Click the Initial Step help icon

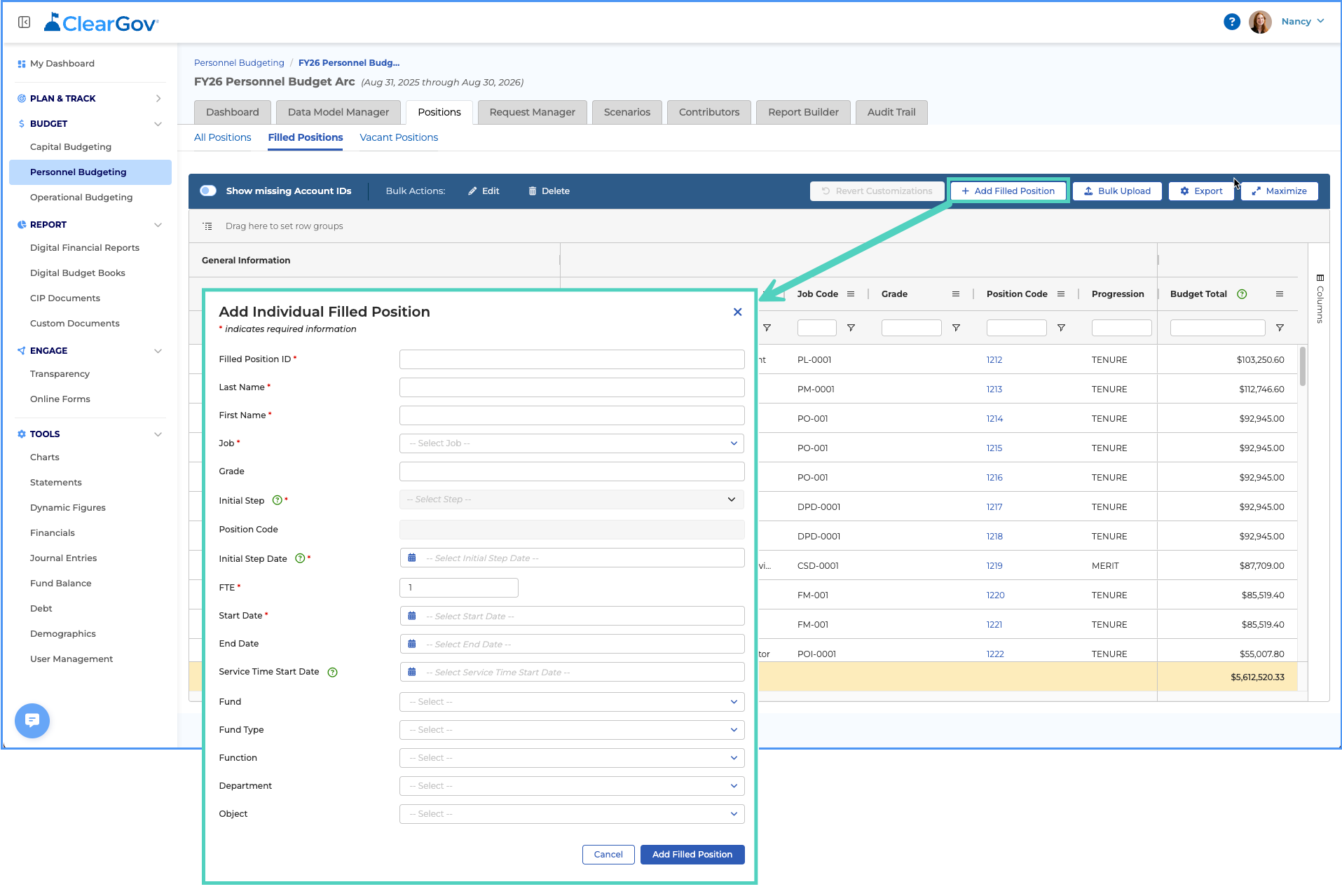tap(277, 500)
